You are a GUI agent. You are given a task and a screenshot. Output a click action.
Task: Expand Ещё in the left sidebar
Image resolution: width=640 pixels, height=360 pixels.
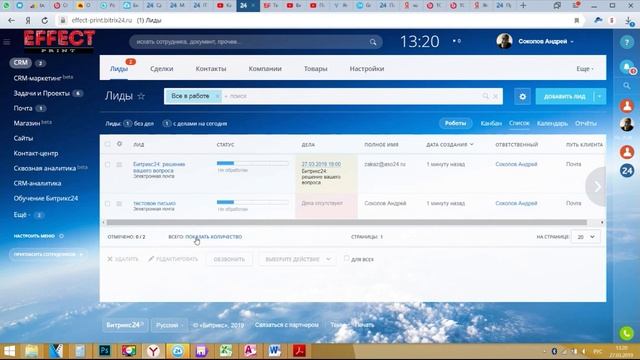click(x=22, y=215)
